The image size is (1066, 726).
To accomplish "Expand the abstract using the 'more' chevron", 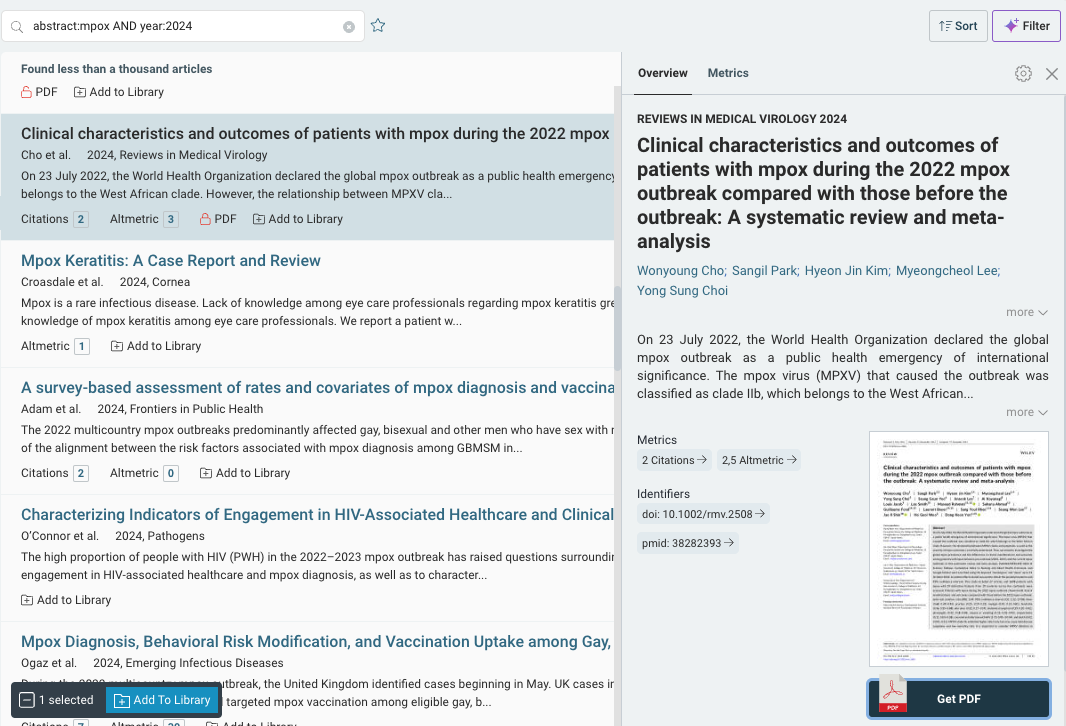I will click(x=1026, y=411).
